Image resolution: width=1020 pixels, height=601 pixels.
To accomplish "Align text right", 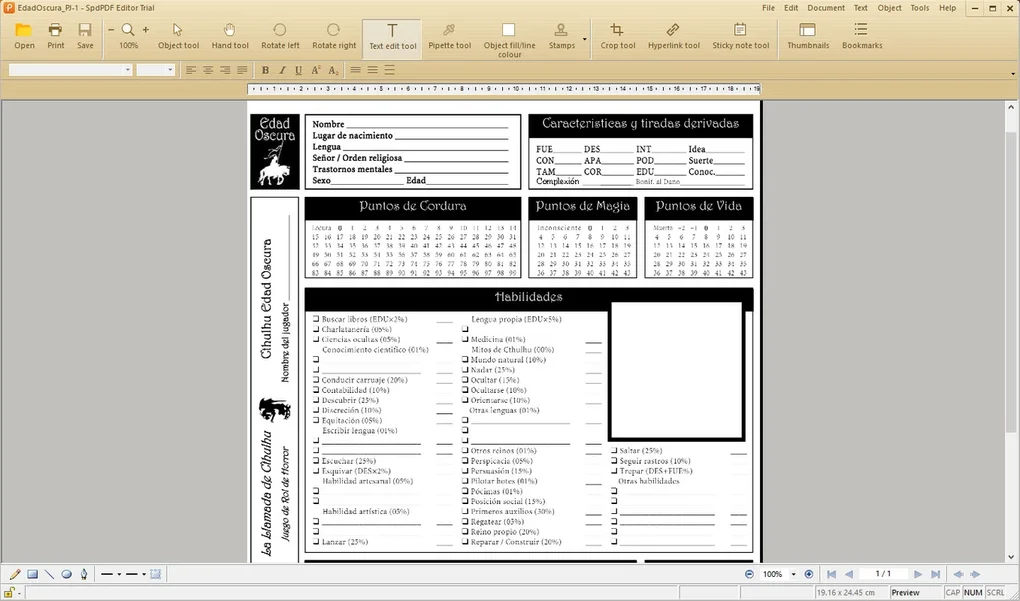I will 225,70.
